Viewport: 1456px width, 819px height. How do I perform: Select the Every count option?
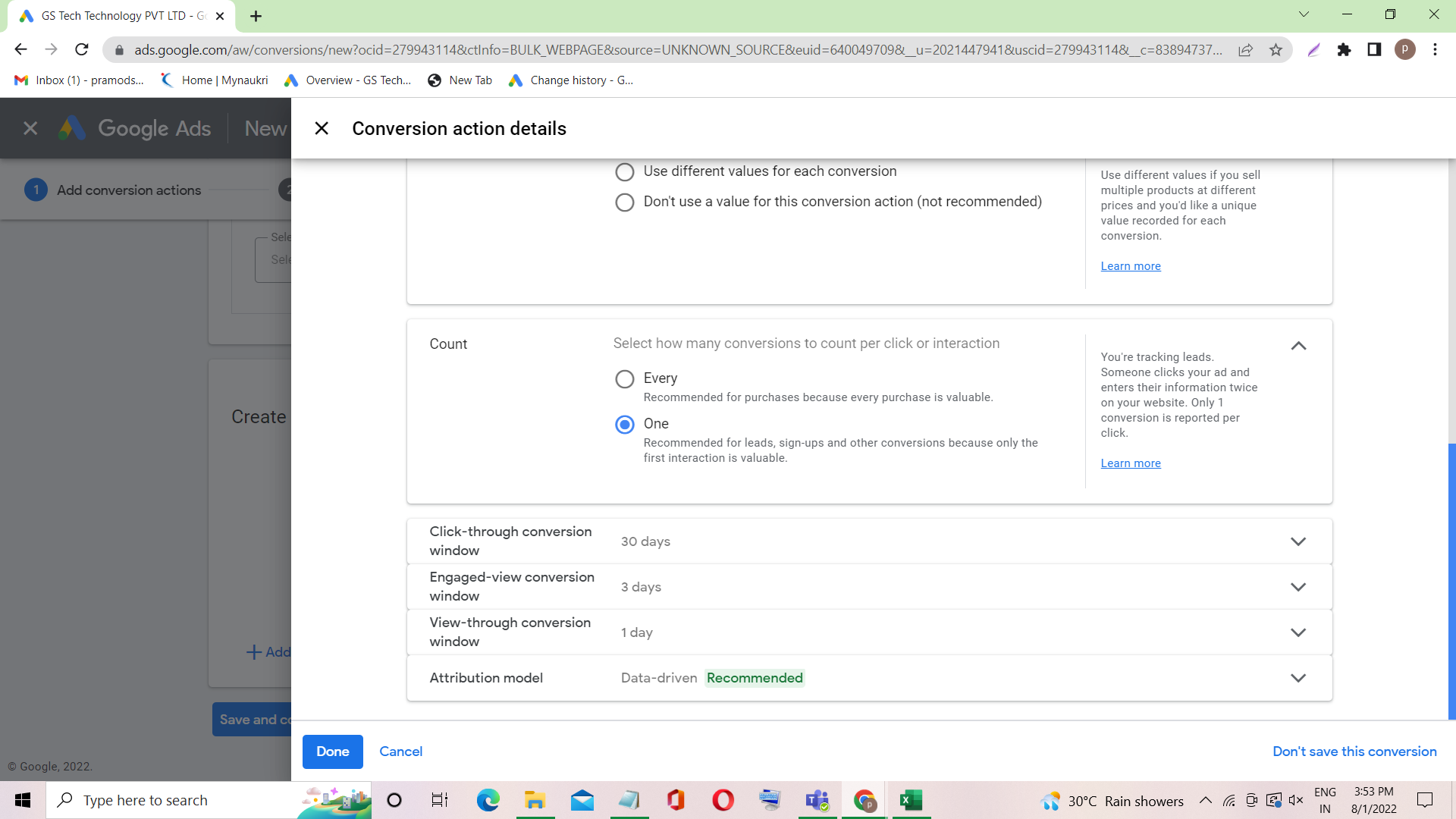pos(625,378)
